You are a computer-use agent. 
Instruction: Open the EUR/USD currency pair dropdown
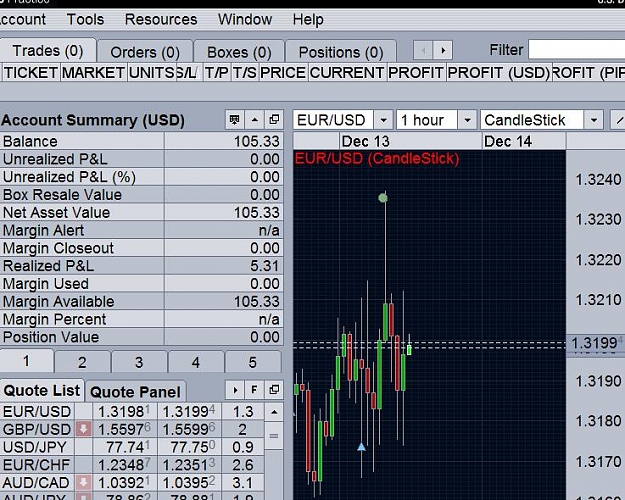click(383, 120)
